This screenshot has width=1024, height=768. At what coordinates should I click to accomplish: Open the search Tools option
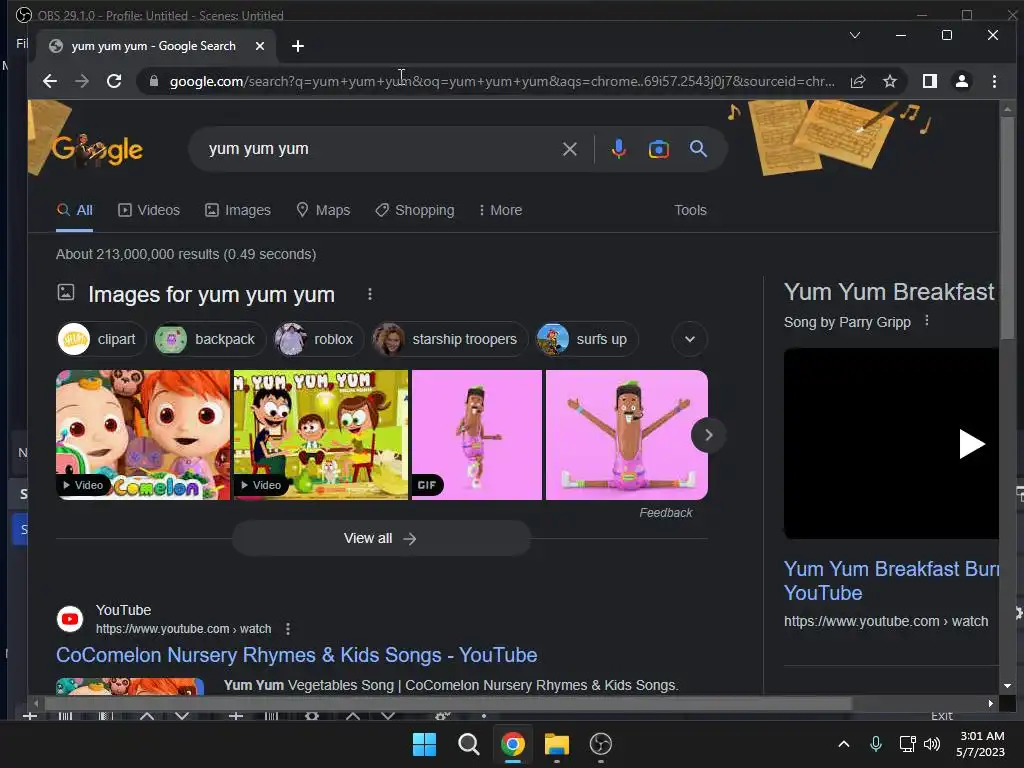[690, 210]
